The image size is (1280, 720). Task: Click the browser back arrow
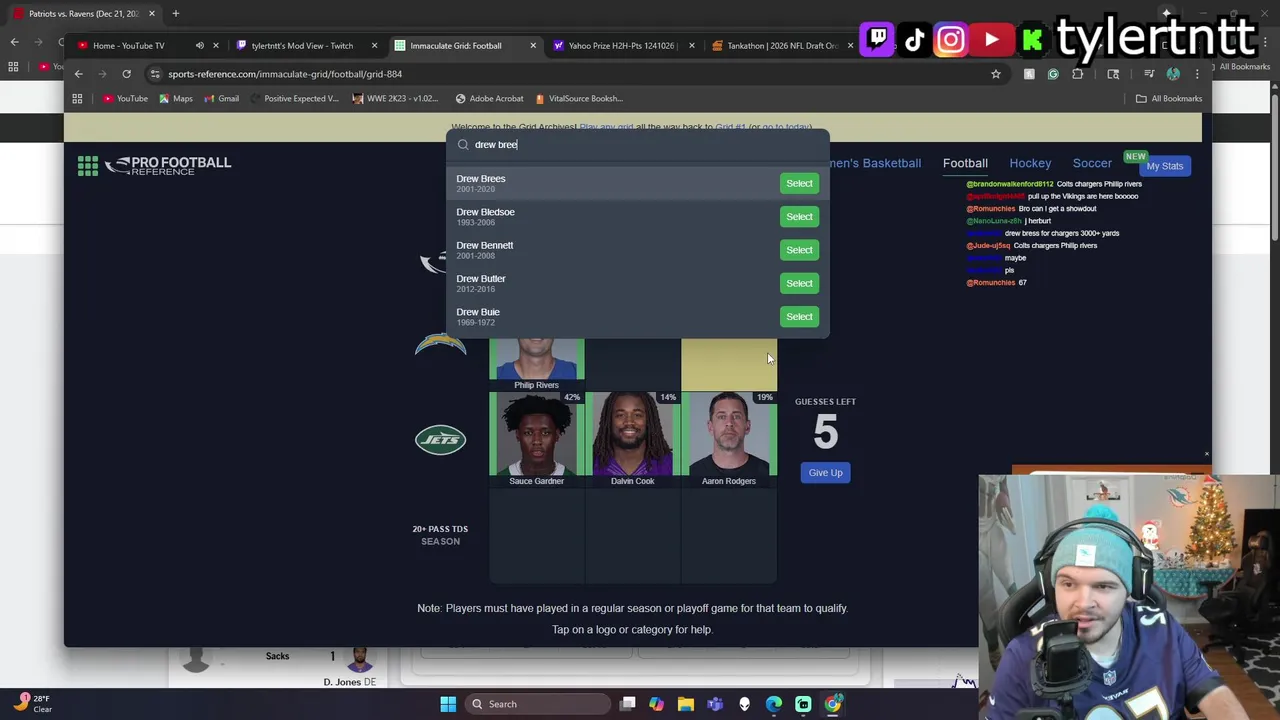[78, 74]
